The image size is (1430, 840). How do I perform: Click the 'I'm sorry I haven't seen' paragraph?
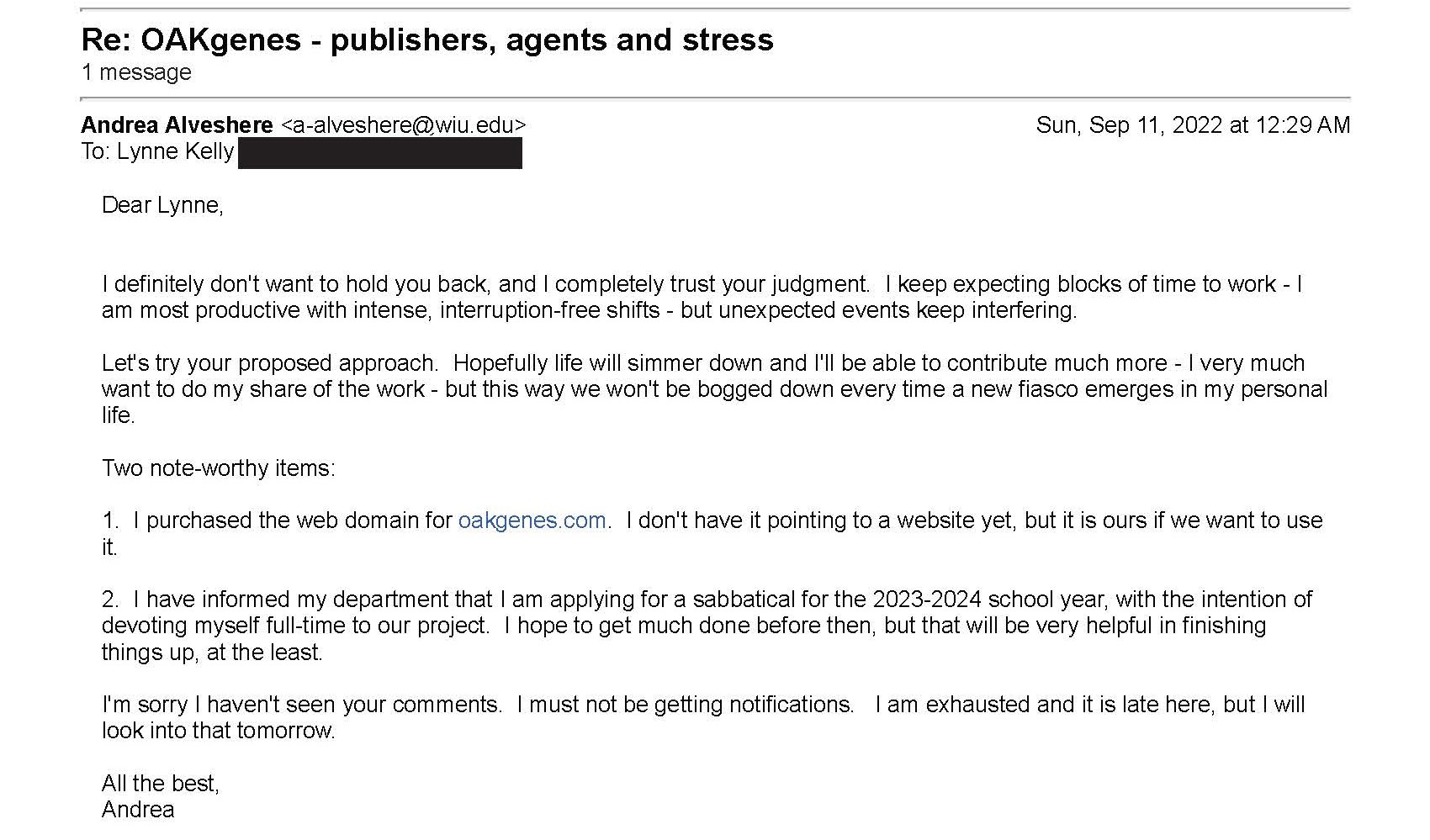[x=703, y=717]
